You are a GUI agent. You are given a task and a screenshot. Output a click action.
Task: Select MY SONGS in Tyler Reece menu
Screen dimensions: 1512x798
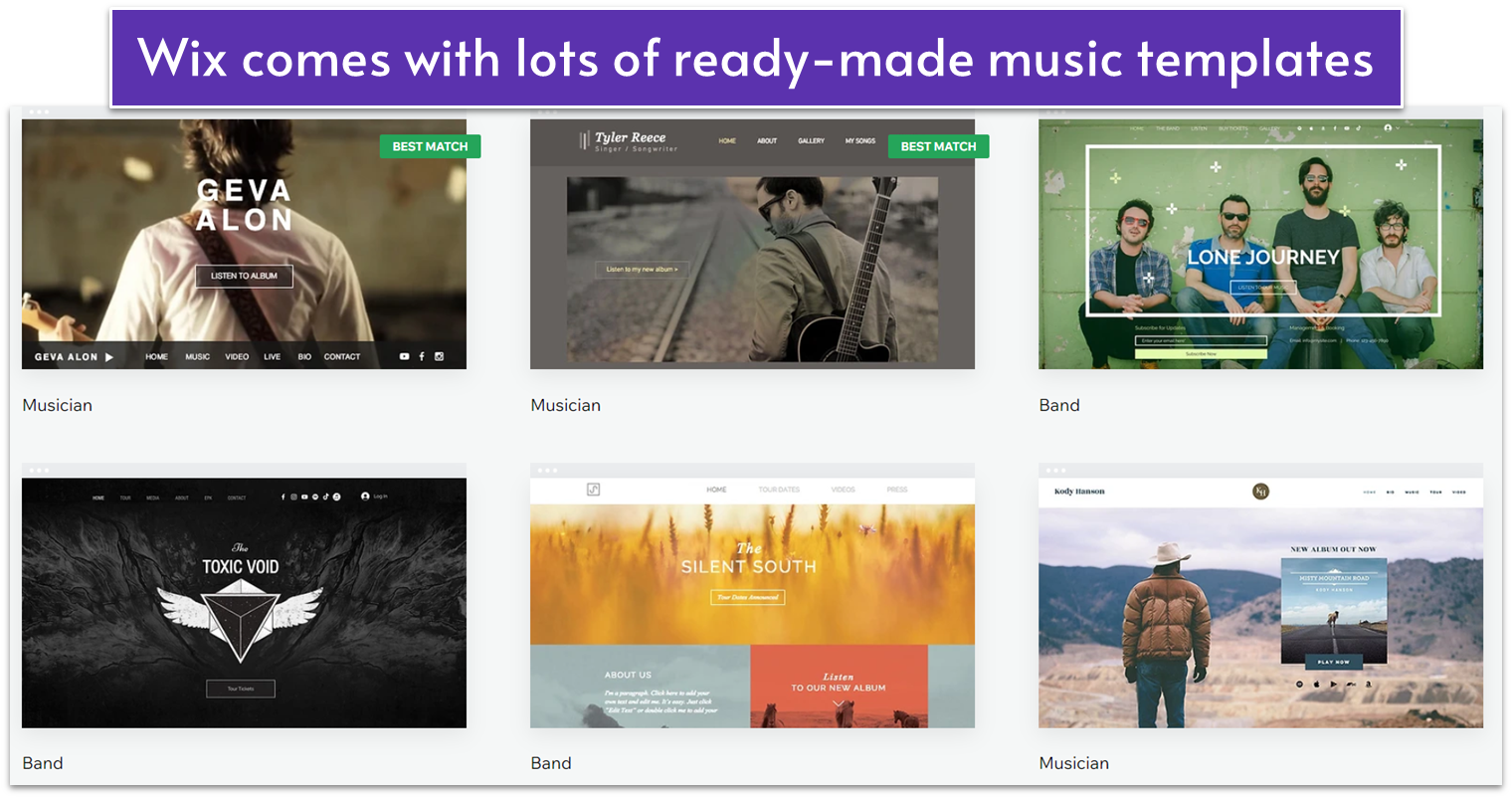pyautogui.click(x=860, y=141)
